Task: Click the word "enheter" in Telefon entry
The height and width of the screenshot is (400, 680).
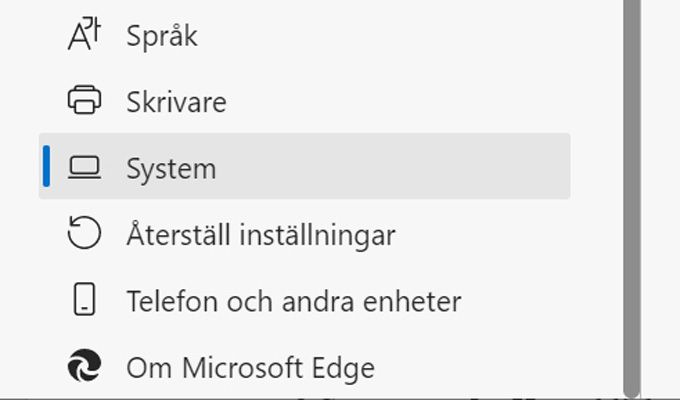Action: pyautogui.click(x=412, y=301)
